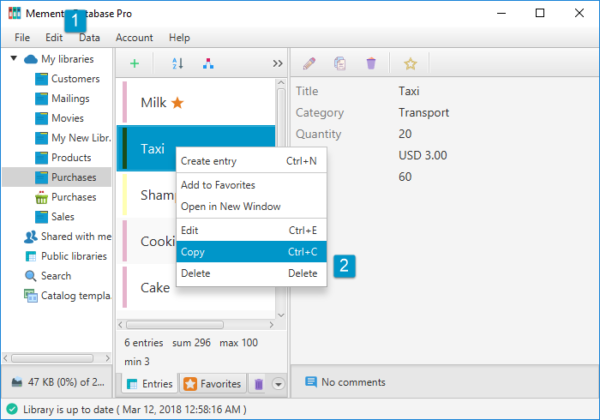Open the recycle bin tab
The image size is (600, 420).
pyautogui.click(x=259, y=384)
